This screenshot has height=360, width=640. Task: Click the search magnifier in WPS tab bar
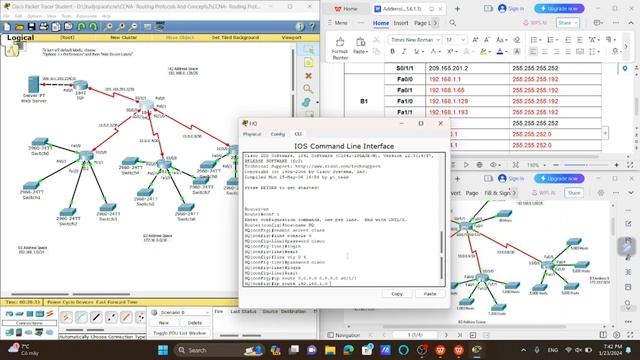click(453, 23)
